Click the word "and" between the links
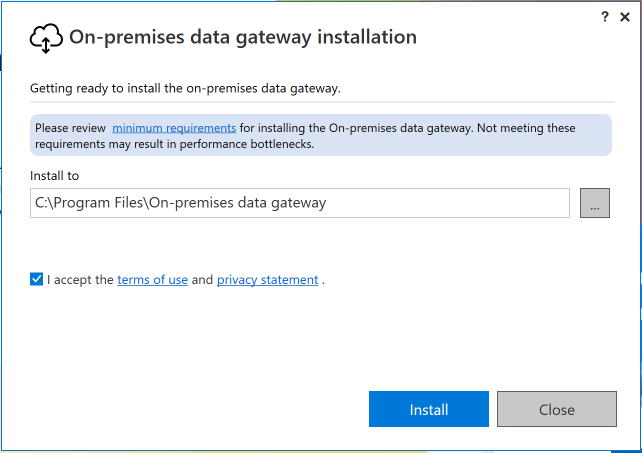 point(202,280)
